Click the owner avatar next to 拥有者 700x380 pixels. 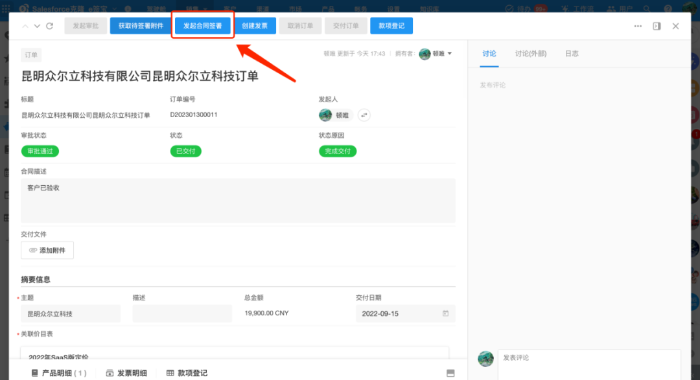pyautogui.click(x=425, y=54)
